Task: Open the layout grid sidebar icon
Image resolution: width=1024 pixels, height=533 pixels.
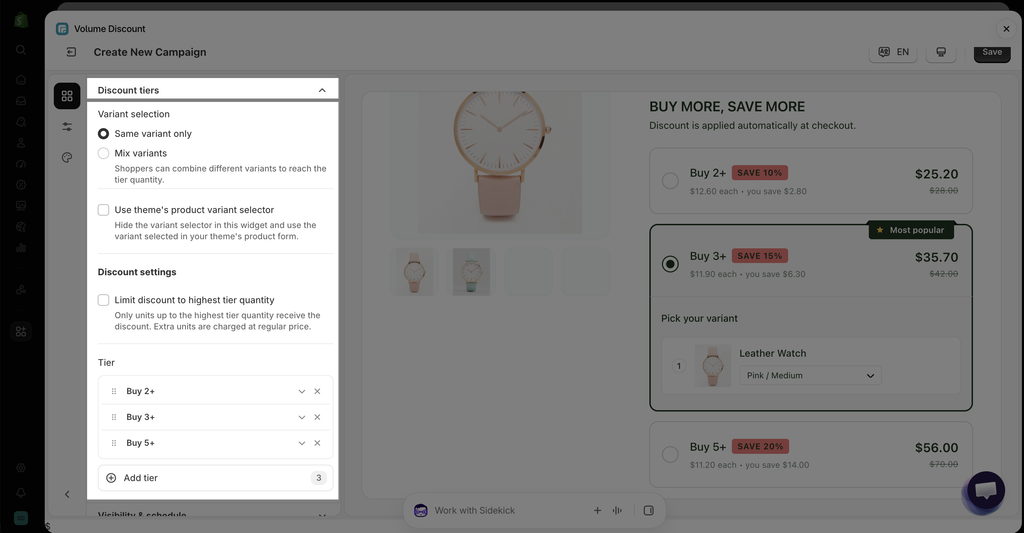Action: 67,96
